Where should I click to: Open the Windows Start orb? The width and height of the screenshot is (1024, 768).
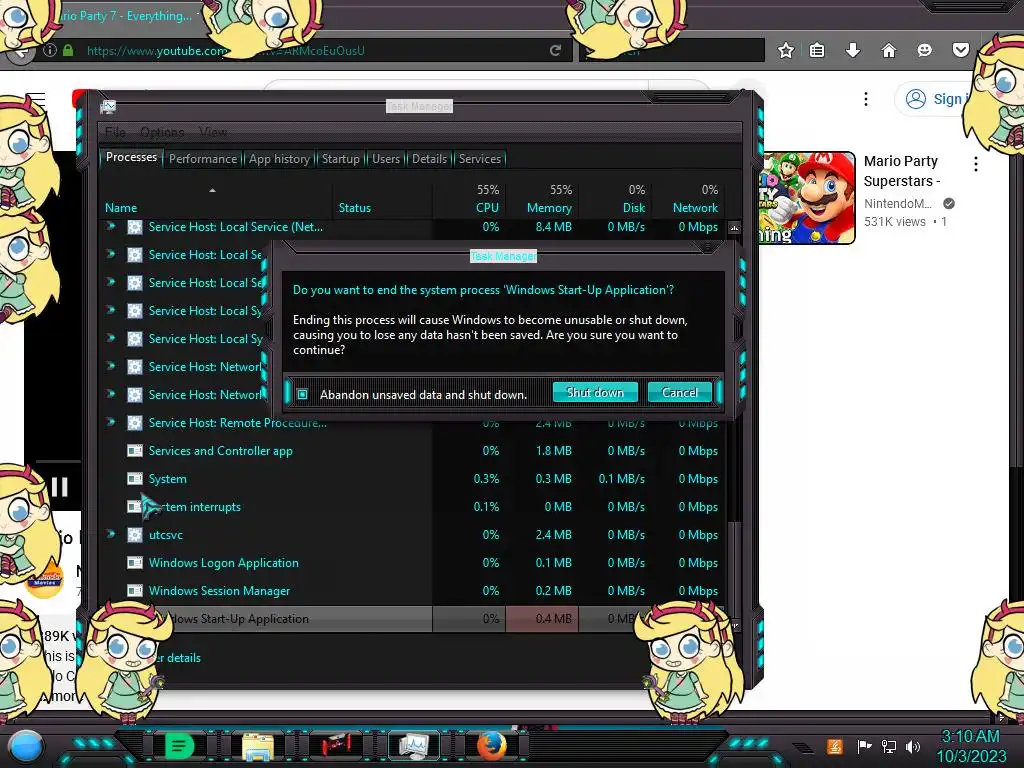click(26, 746)
